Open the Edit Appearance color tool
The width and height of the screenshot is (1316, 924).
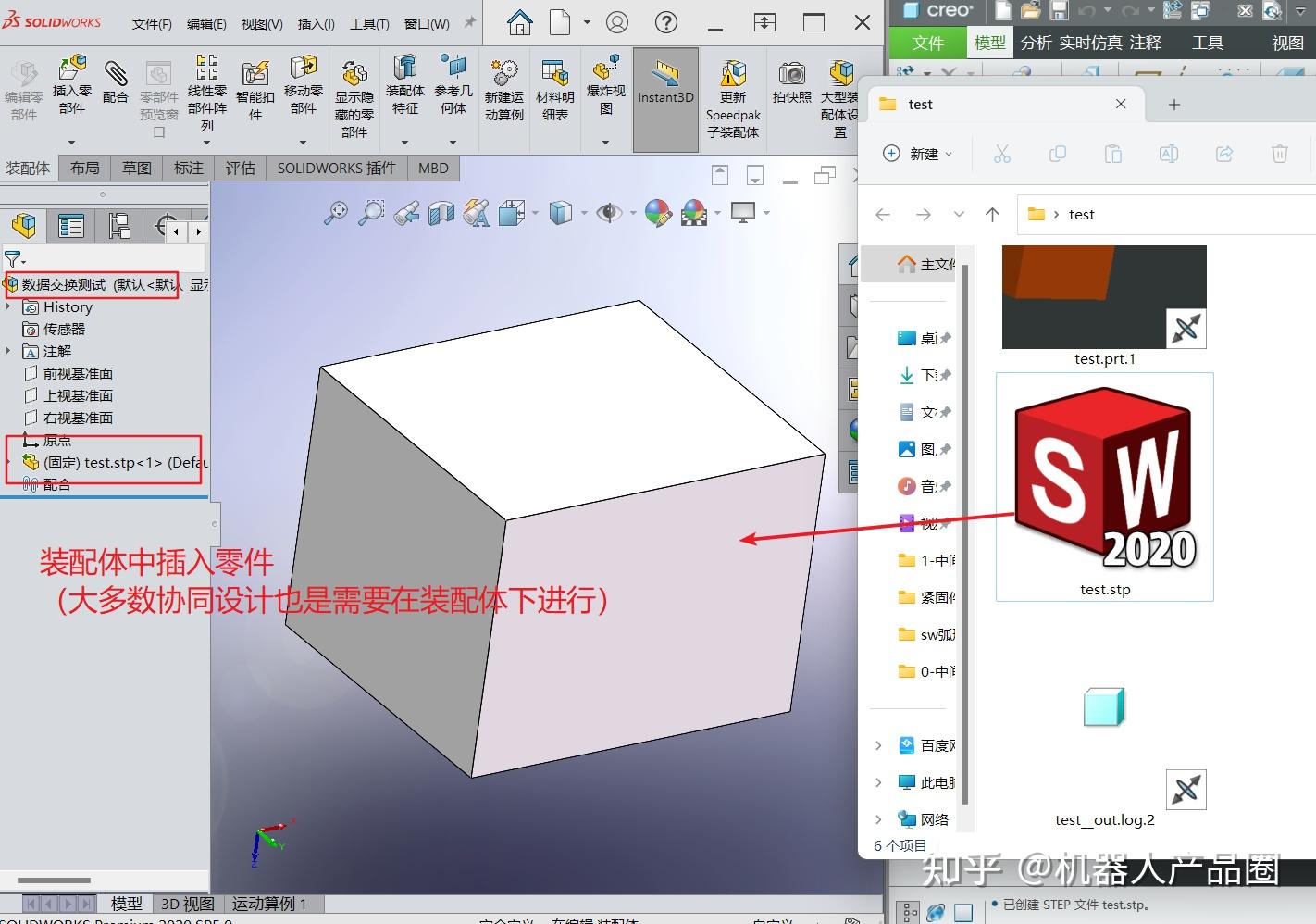[658, 213]
